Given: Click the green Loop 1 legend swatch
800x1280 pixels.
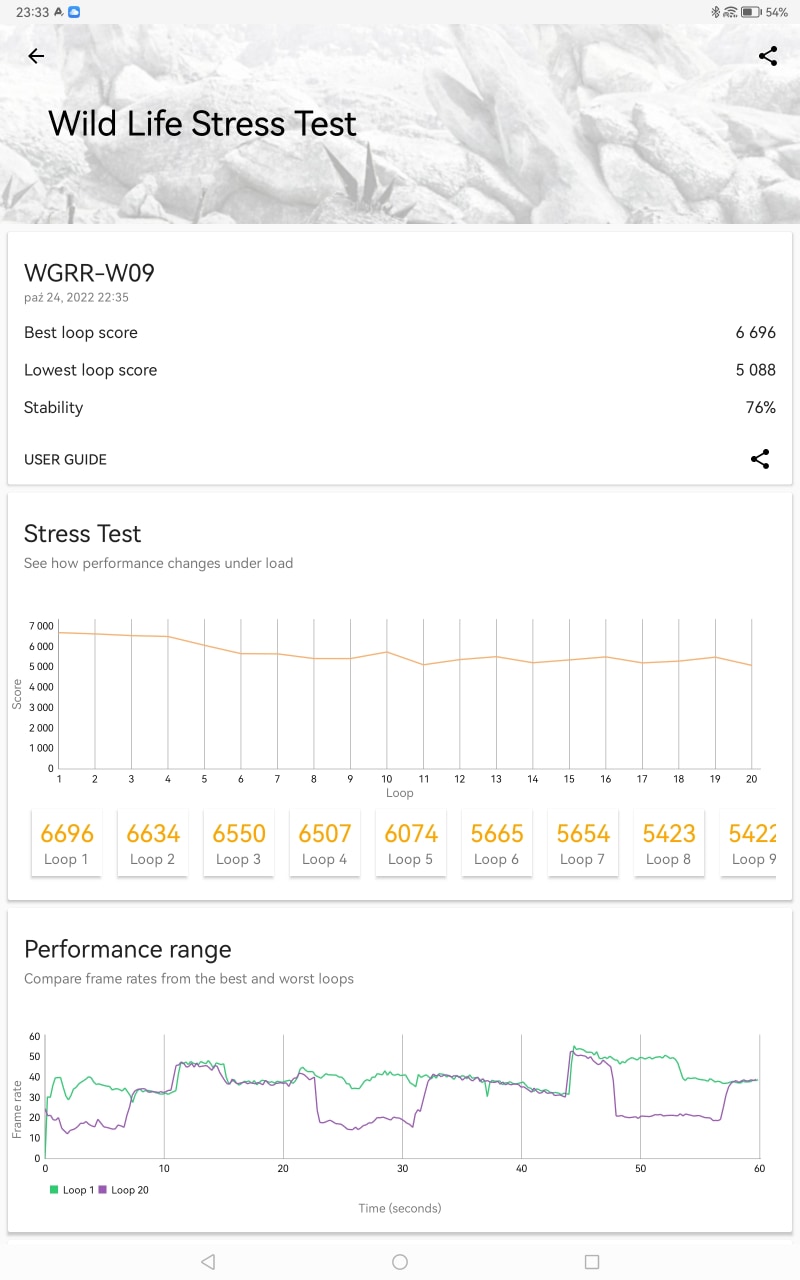Looking at the screenshot, I should 53,1190.
